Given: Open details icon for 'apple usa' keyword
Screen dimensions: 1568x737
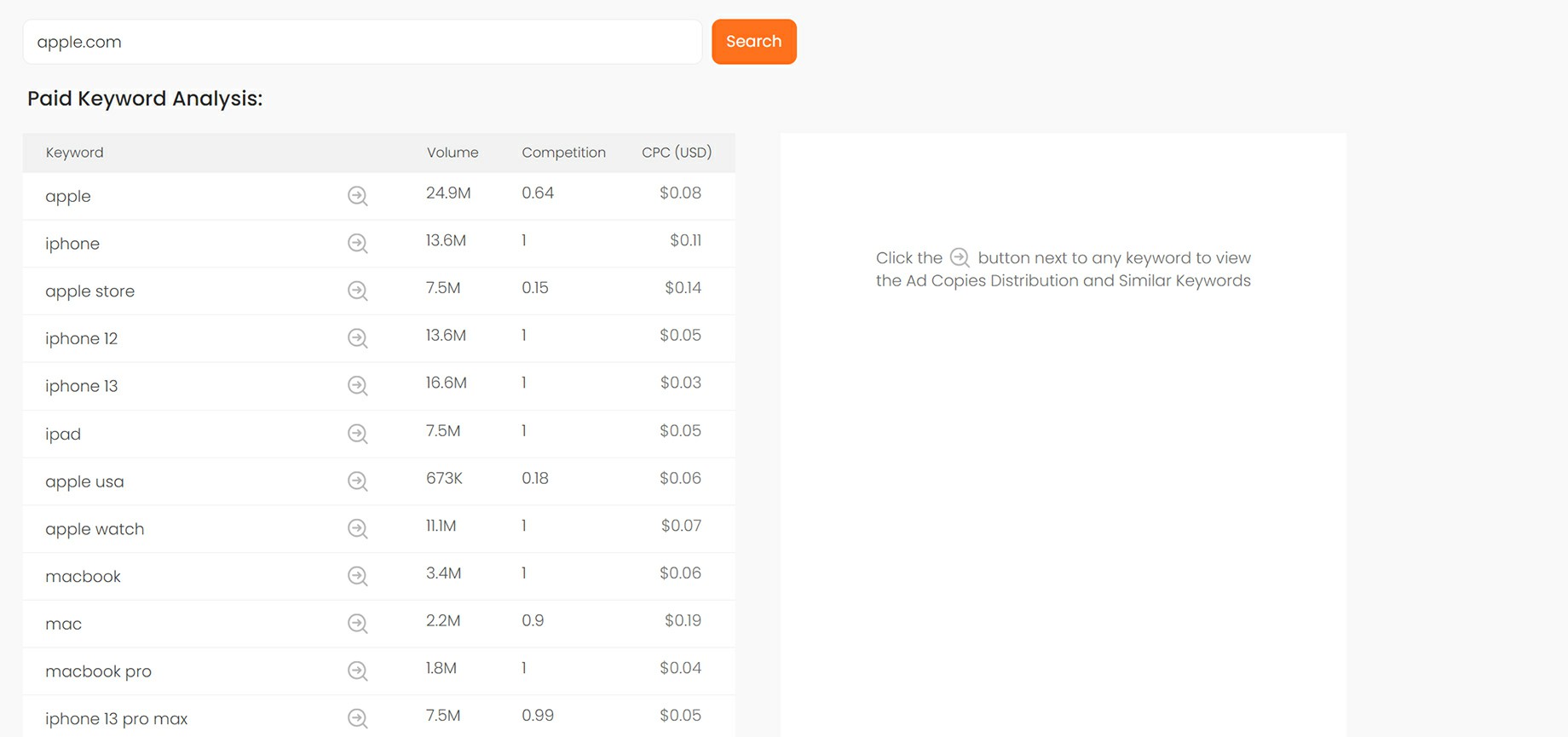Looking at the screenshot, I should coord(358,481).
